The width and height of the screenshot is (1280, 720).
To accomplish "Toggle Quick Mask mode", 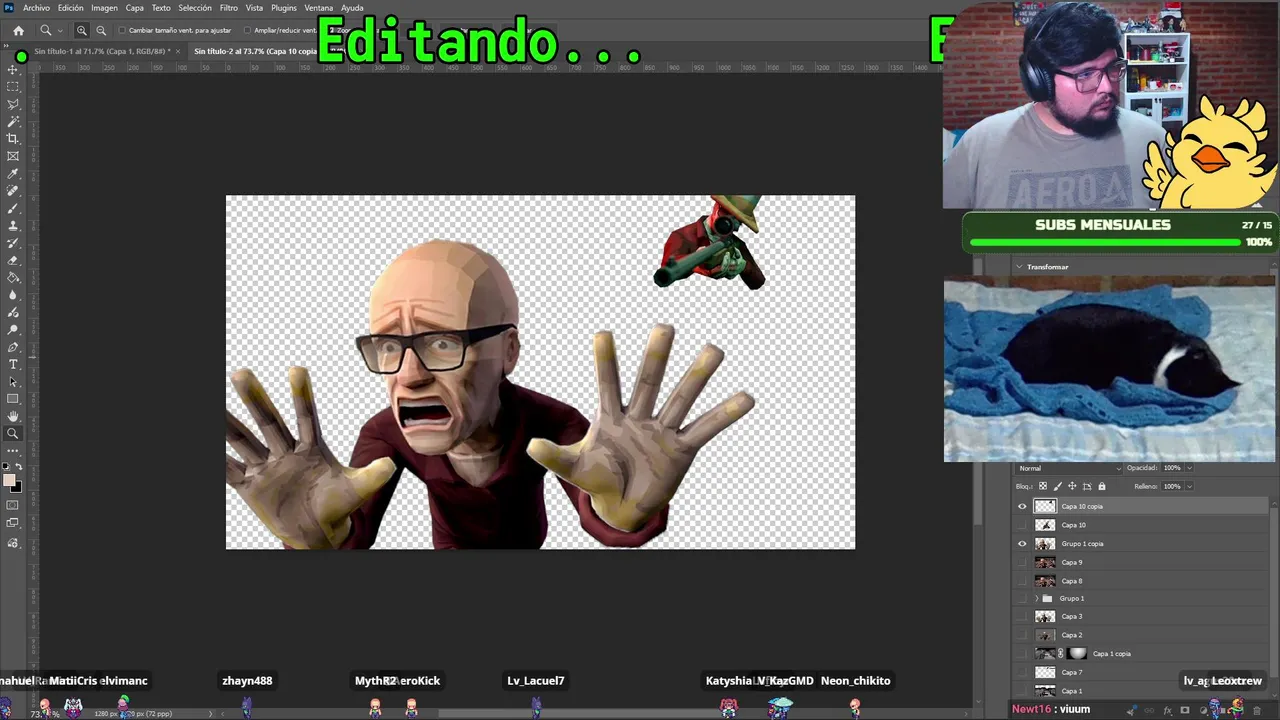I will click(x=13, y=506).
